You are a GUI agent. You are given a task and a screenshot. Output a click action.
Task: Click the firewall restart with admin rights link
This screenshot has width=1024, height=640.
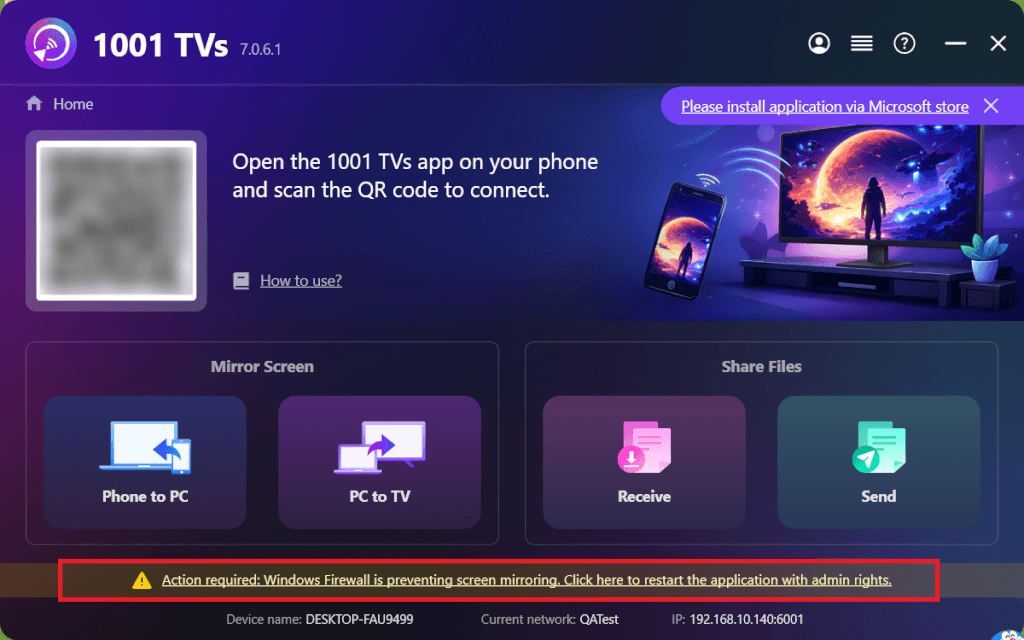pos(526,580)
